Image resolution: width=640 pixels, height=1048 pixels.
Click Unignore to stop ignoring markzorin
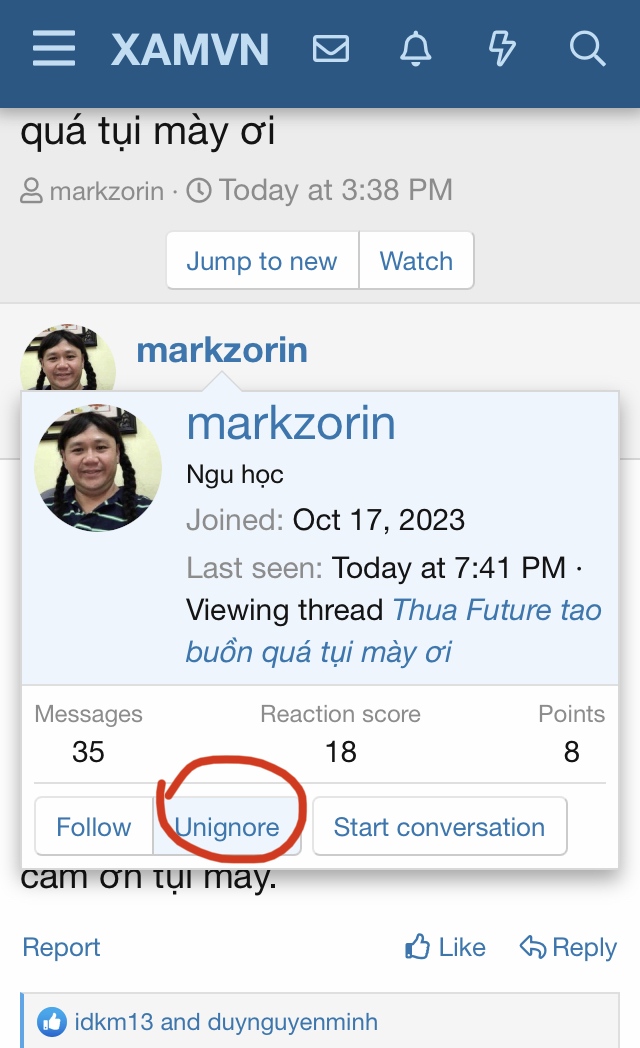tap(227, 827)
